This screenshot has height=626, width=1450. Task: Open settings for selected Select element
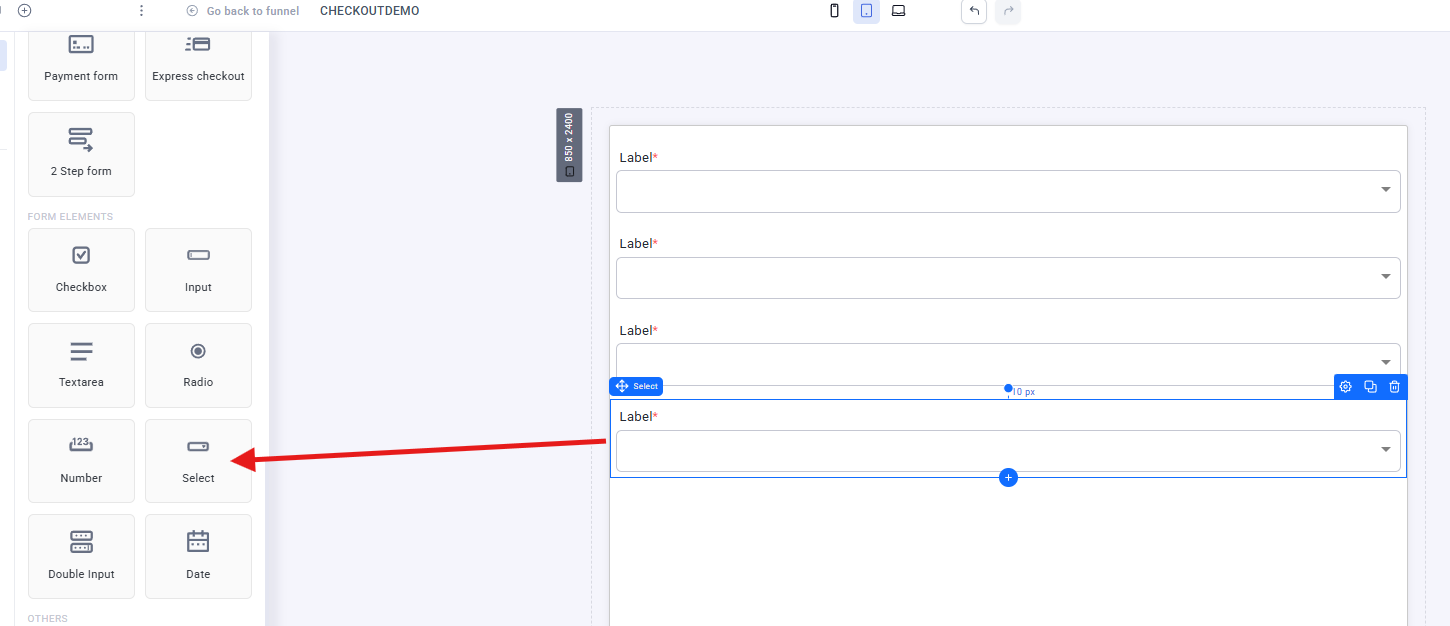tap(1346, 387)
